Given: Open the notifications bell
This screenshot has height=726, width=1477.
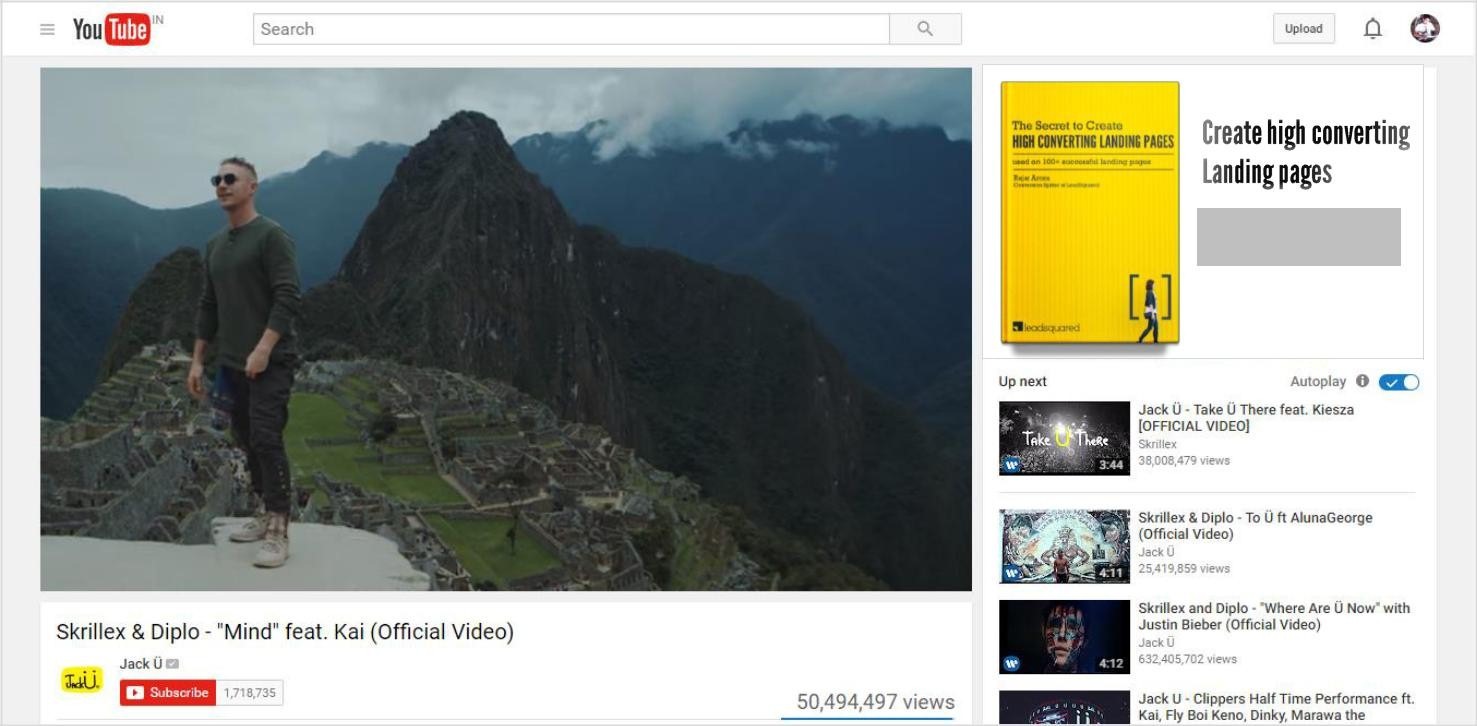Looking at the screenshot, I should 1373,29.
